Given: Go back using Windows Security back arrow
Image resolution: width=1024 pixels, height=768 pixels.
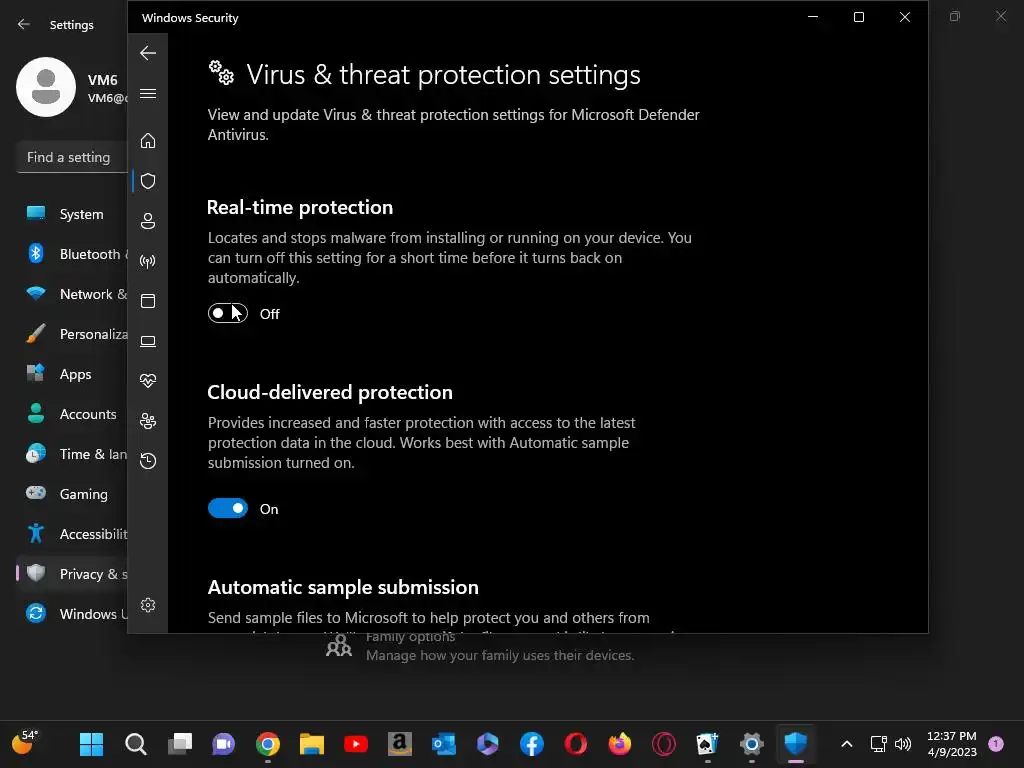Looking at the screenshot, I should tap(148, 53).
